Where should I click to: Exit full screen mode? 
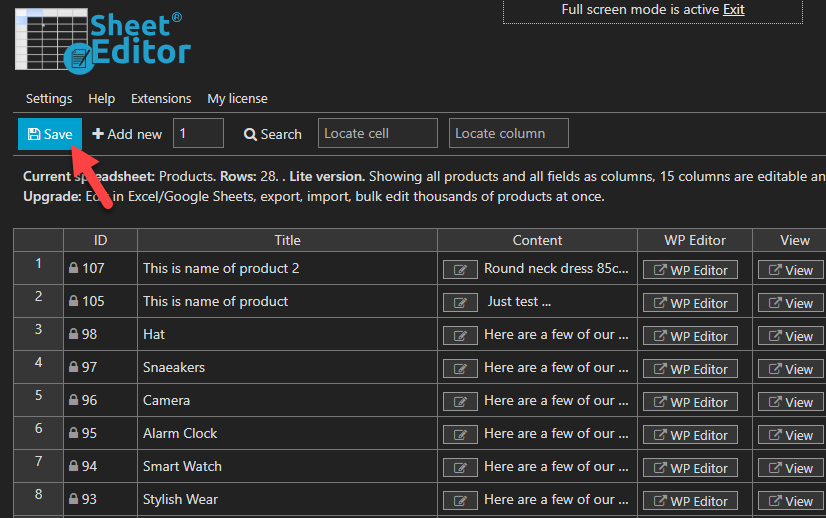tap(733, 9)
